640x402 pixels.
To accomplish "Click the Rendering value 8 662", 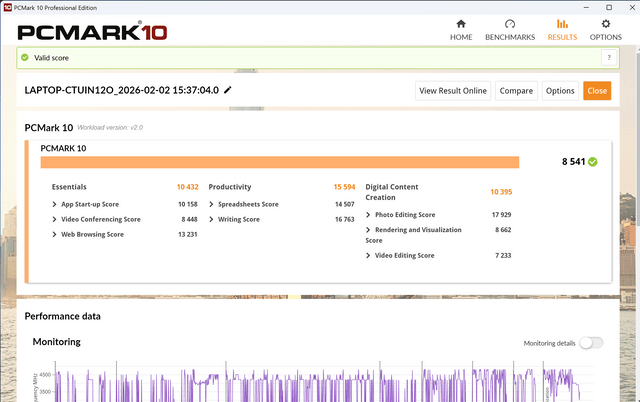I will (x=503, y=230).
